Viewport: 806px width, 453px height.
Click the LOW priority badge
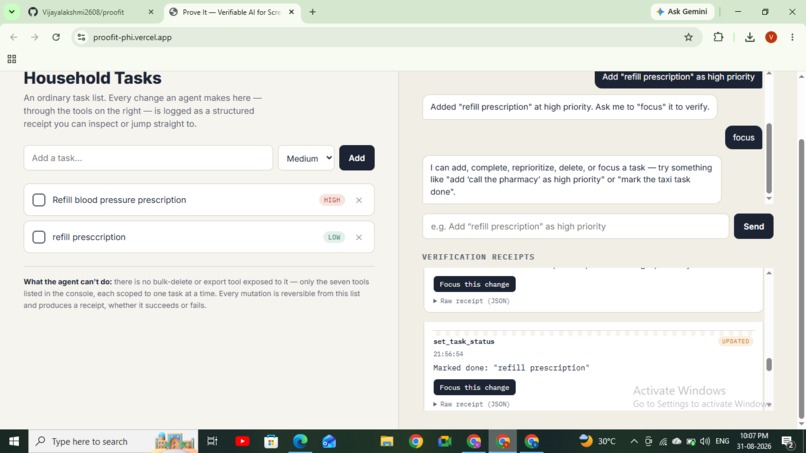click(334, 237)
